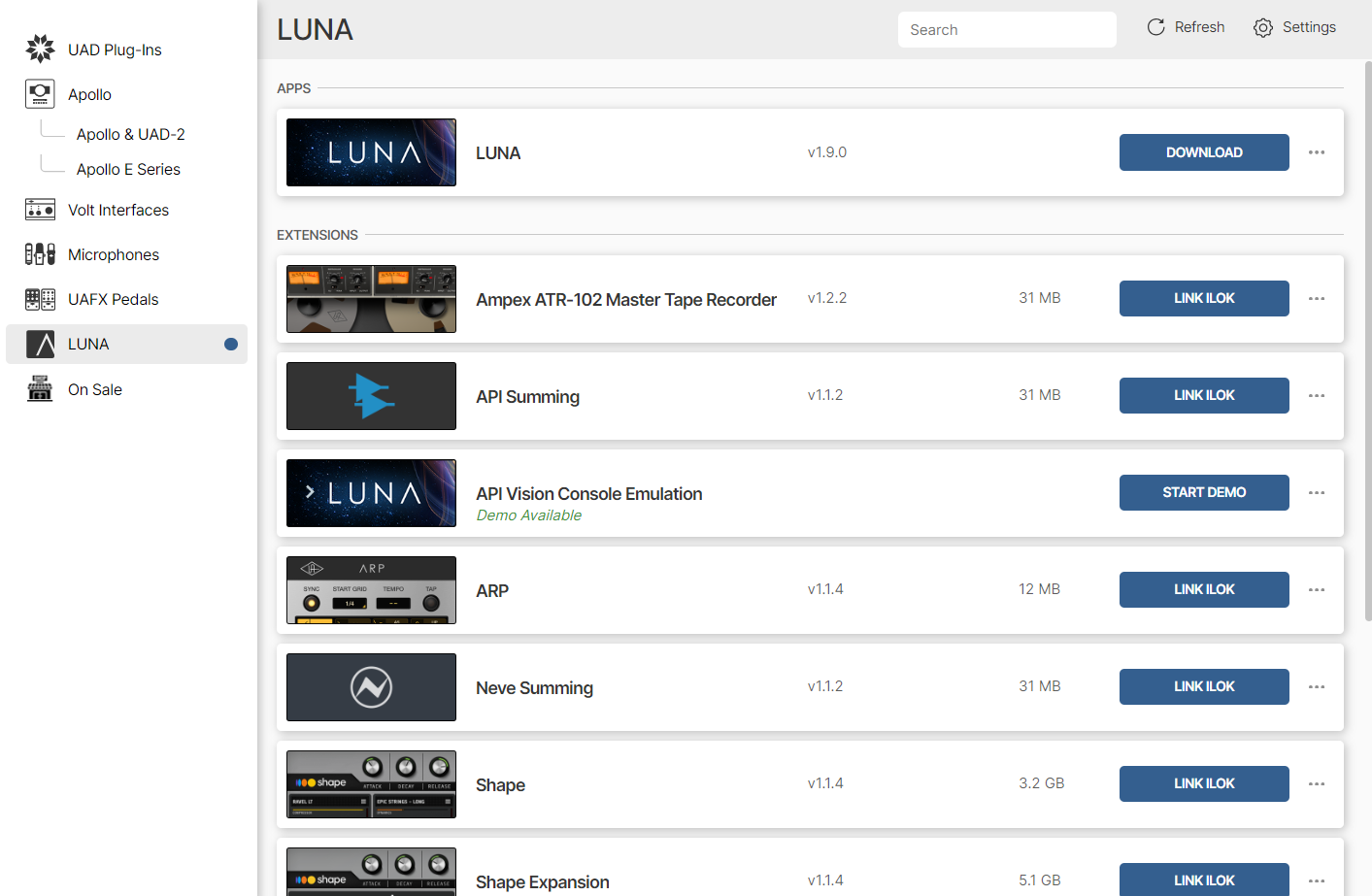Click the 'API Summing' title

point(527,397)
